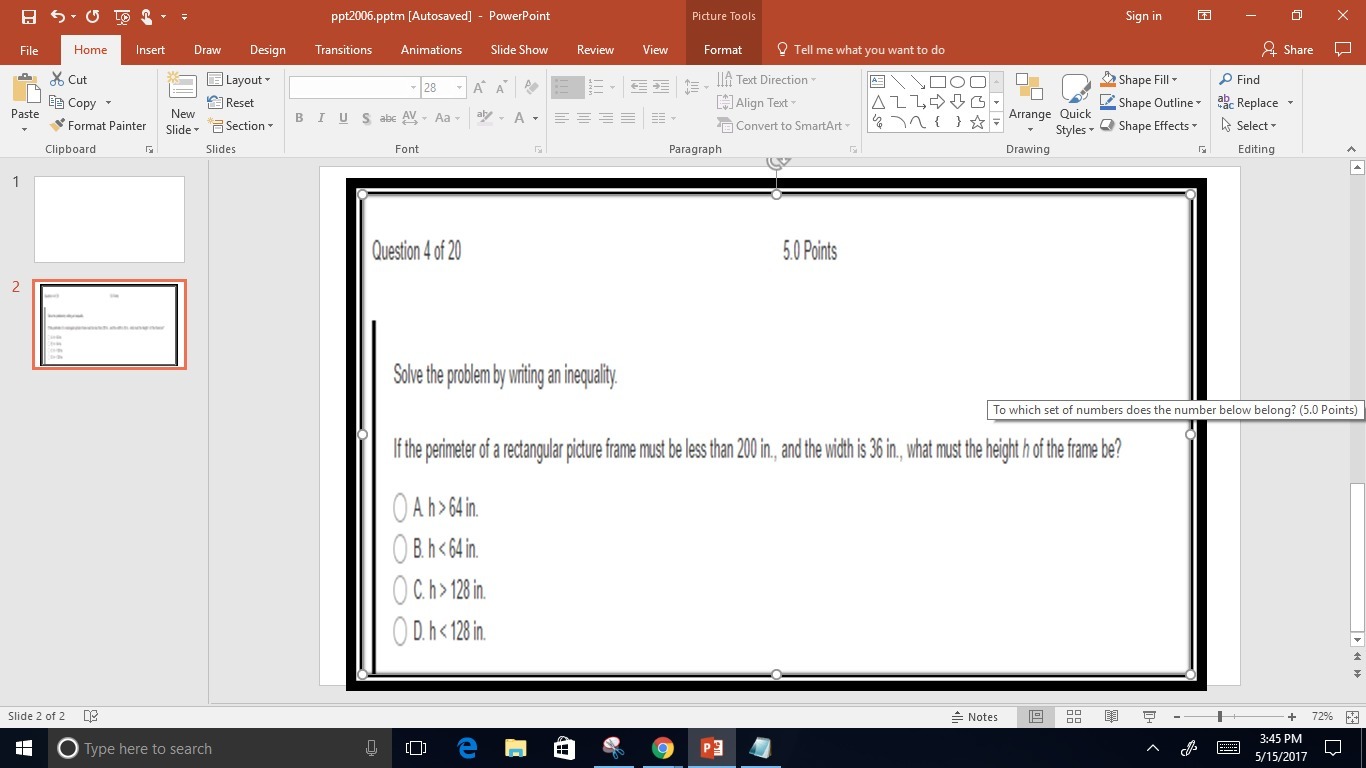Select slide 1 thumbnail

[109, 219]
